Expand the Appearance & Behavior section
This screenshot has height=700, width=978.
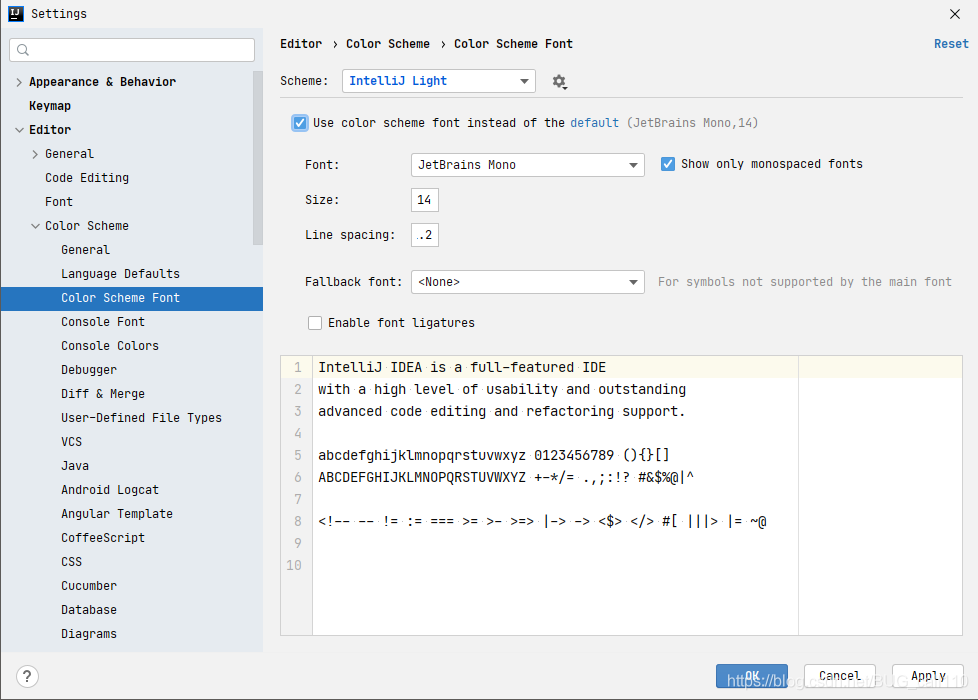(18, 81)
